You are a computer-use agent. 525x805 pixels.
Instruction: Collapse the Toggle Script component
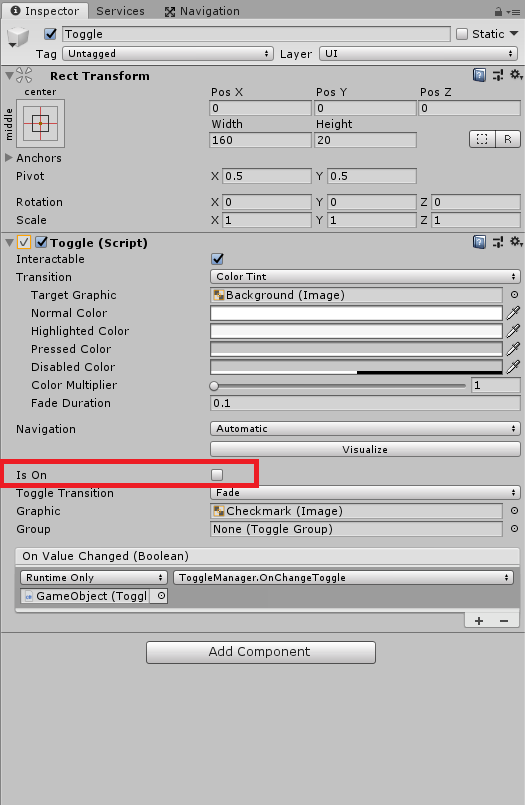[x=9, y=242]
